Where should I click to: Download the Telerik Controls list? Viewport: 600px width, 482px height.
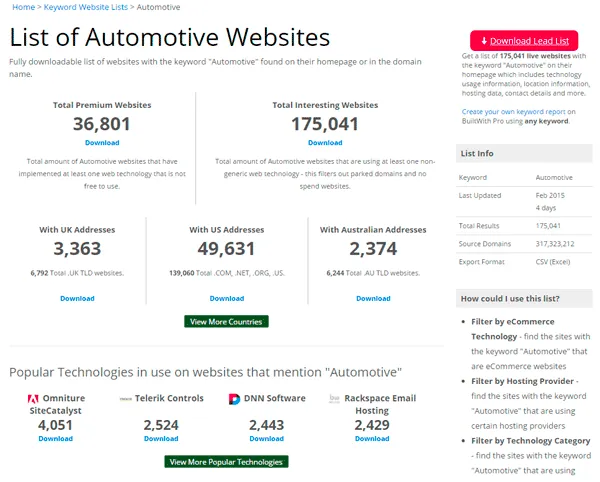pyautogui.click(x=161, y=438)
